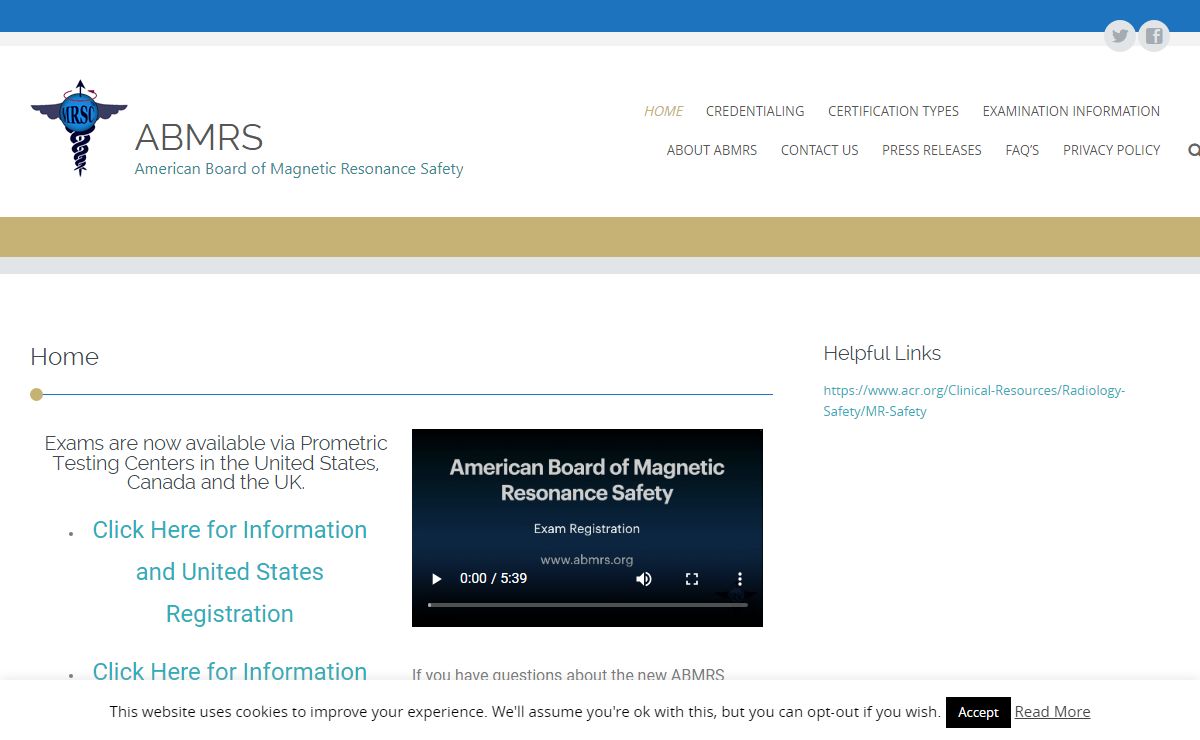The width and height of the screenshot is (1200, 740).
Task: Open United States Registration information link
Action: coord(230,572)
